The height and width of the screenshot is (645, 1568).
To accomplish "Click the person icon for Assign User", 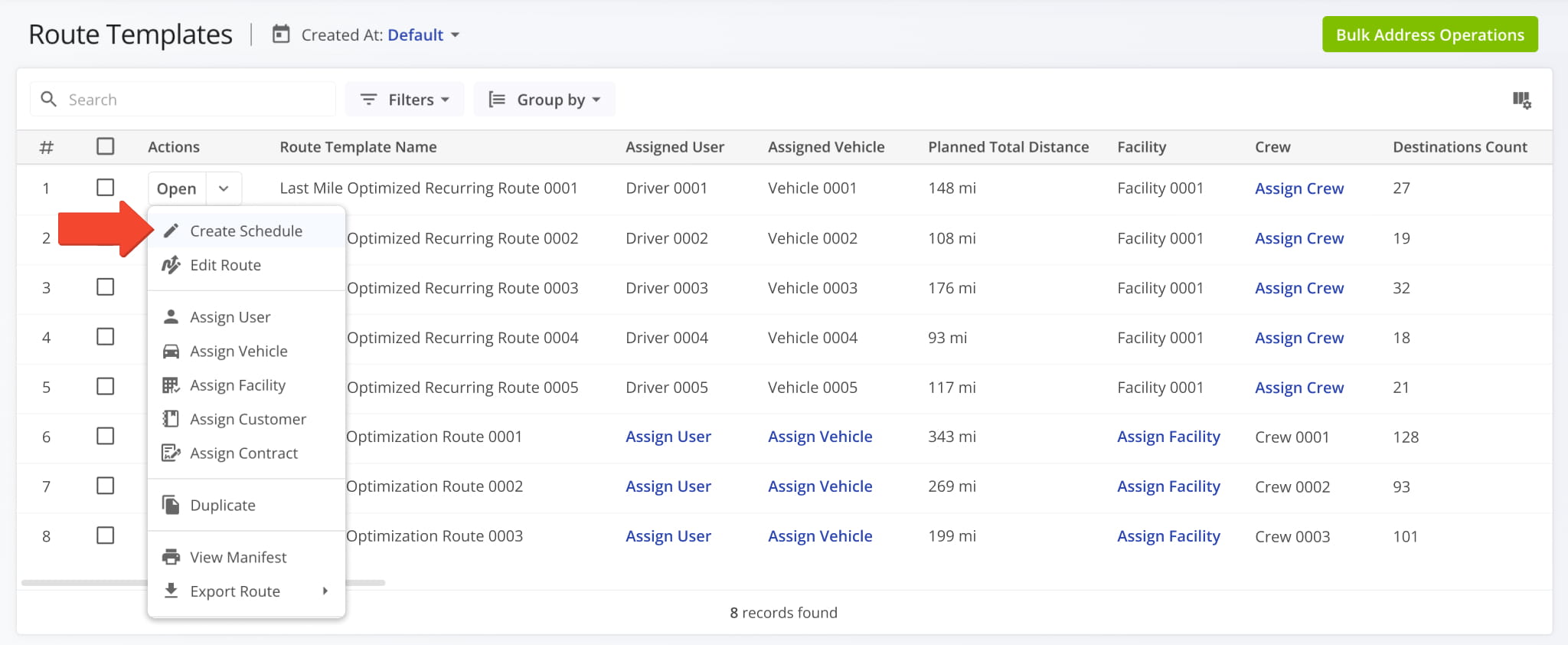I will pyautogui.click(x=171, y=316).
